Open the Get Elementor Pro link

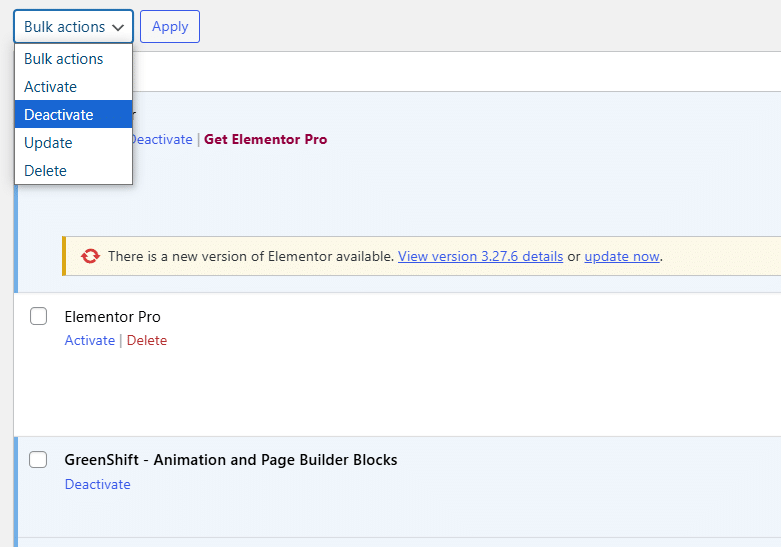coord(265,139)
